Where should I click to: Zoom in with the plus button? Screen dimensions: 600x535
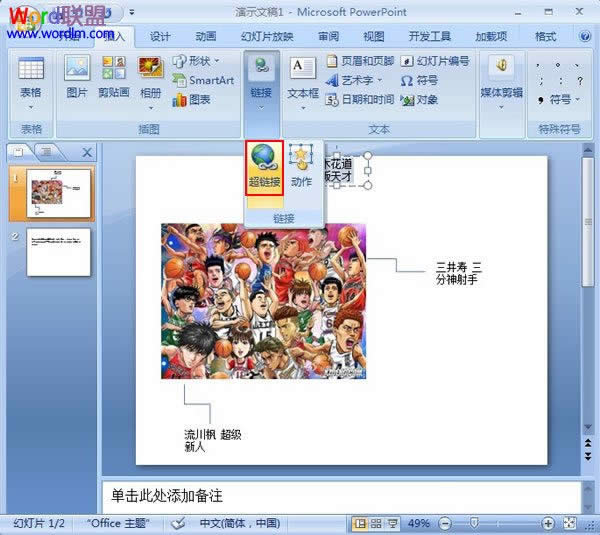[x=548, y=523]
